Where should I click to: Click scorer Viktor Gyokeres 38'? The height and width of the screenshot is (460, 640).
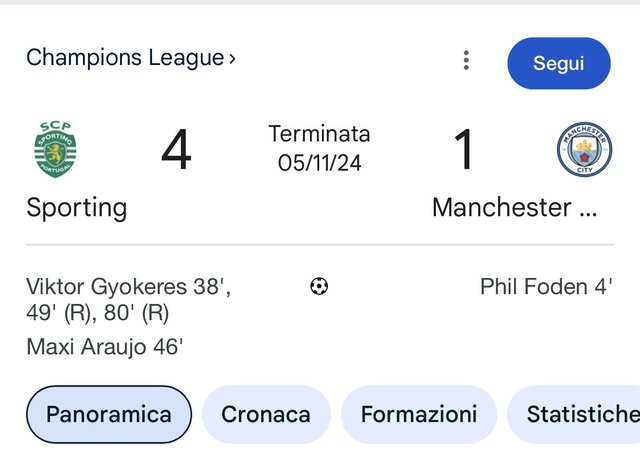(128, 287)
